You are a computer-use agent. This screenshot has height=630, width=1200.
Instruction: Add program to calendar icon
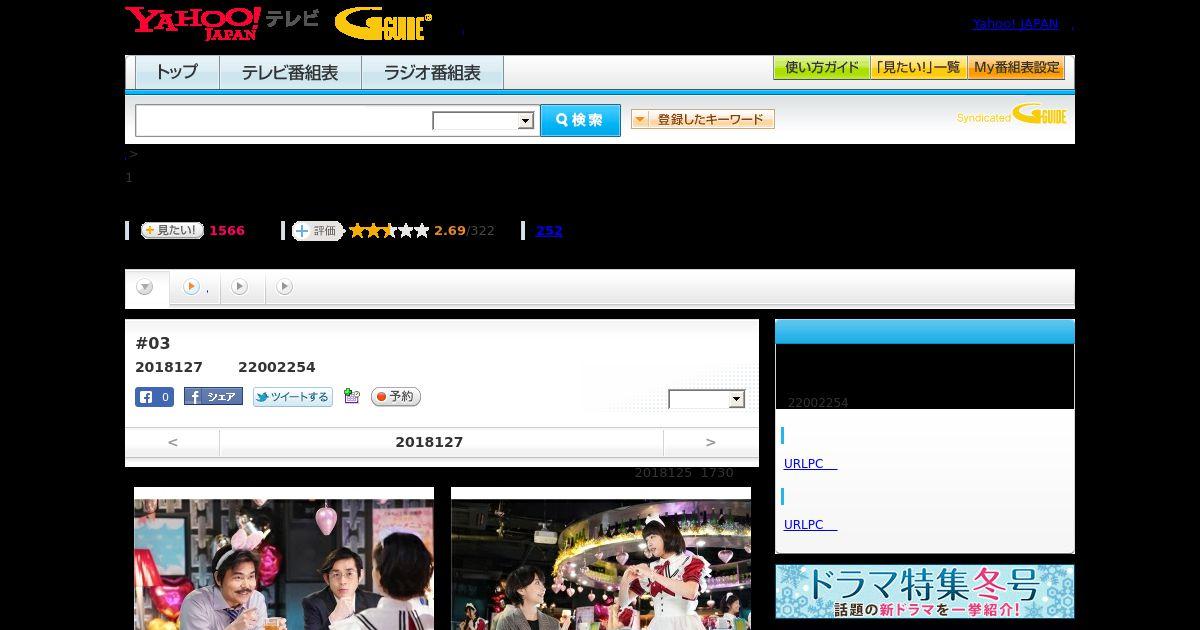351,396
